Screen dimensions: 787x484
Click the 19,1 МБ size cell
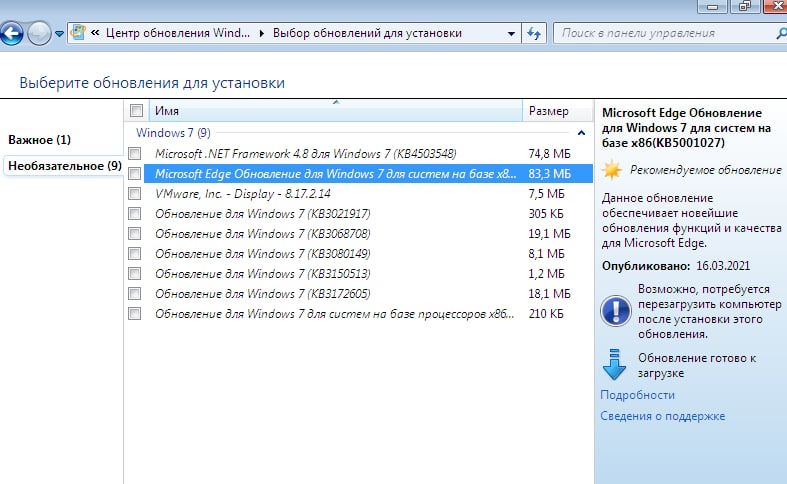click(549, 234)
